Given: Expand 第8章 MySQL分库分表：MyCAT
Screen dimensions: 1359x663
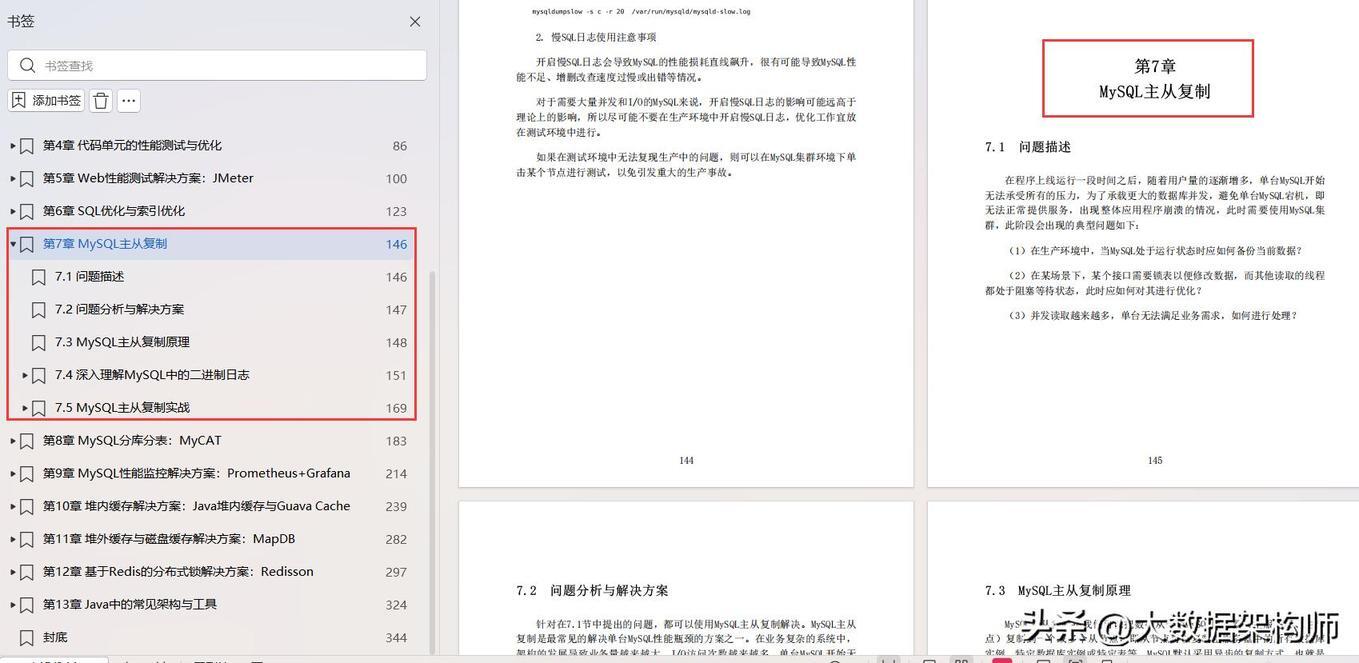Looking at the screenshot, I should [x=13, y=441].
